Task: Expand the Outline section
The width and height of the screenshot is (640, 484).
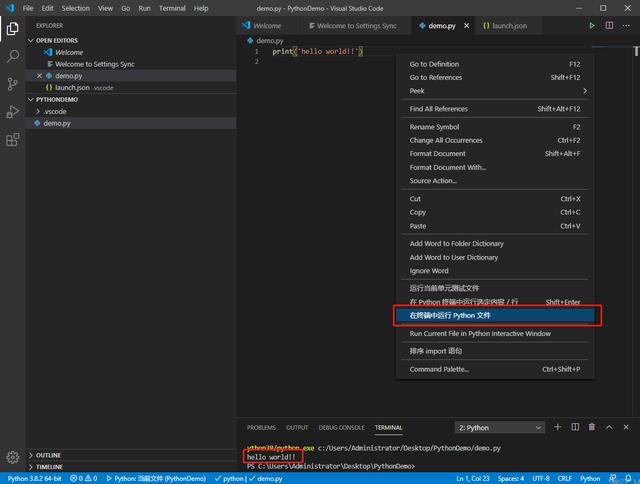Action: coord(31,455)
